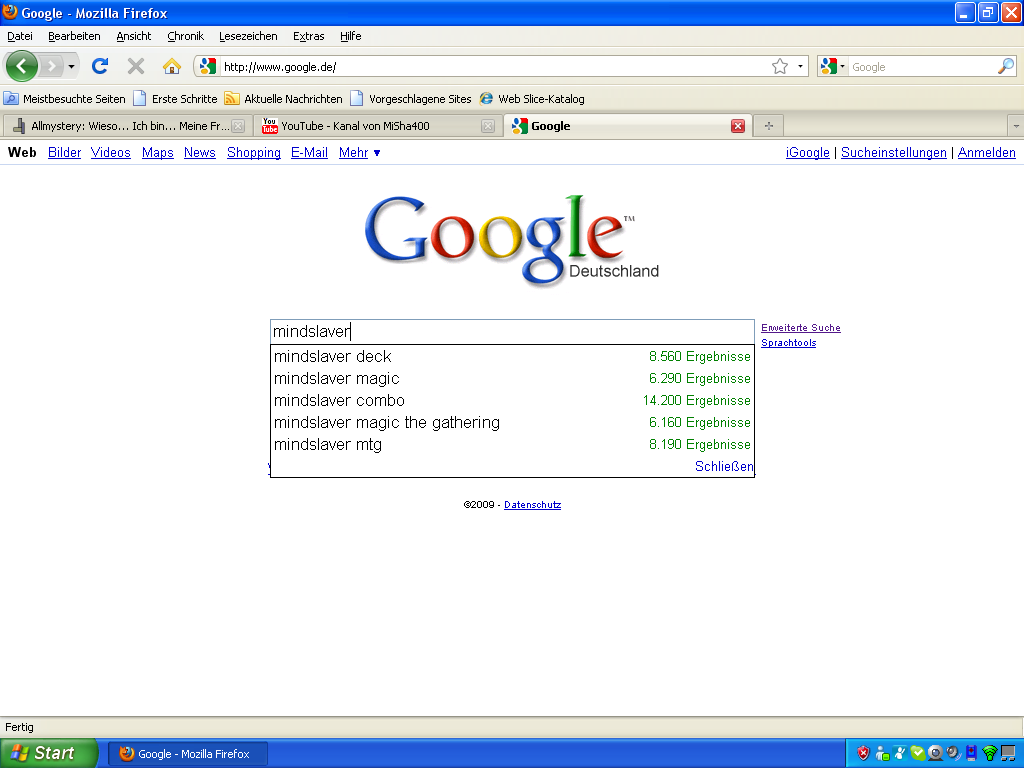Image resolution: width=1024 pixels, height=768 pixels.
Task: Click the Google favicon in the address bar
Action: coord(208,66)
